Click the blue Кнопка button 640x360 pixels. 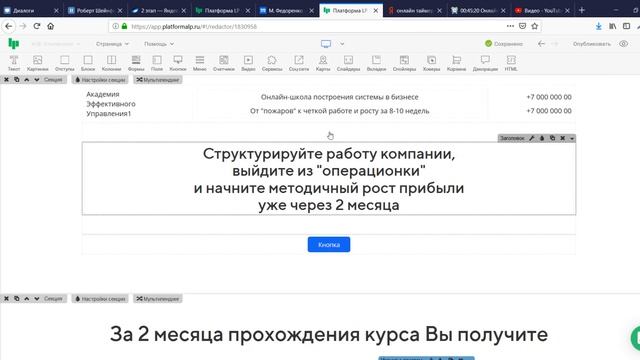tap(329, 244)
